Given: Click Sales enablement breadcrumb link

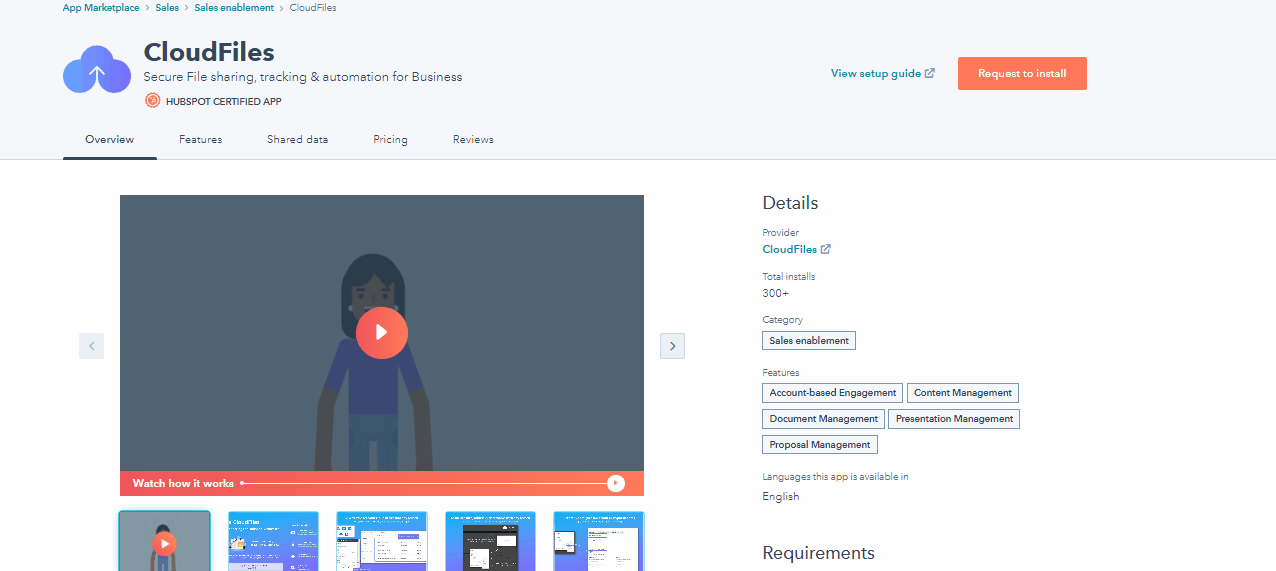Looking at the screenshot, I should pos(234,8).
